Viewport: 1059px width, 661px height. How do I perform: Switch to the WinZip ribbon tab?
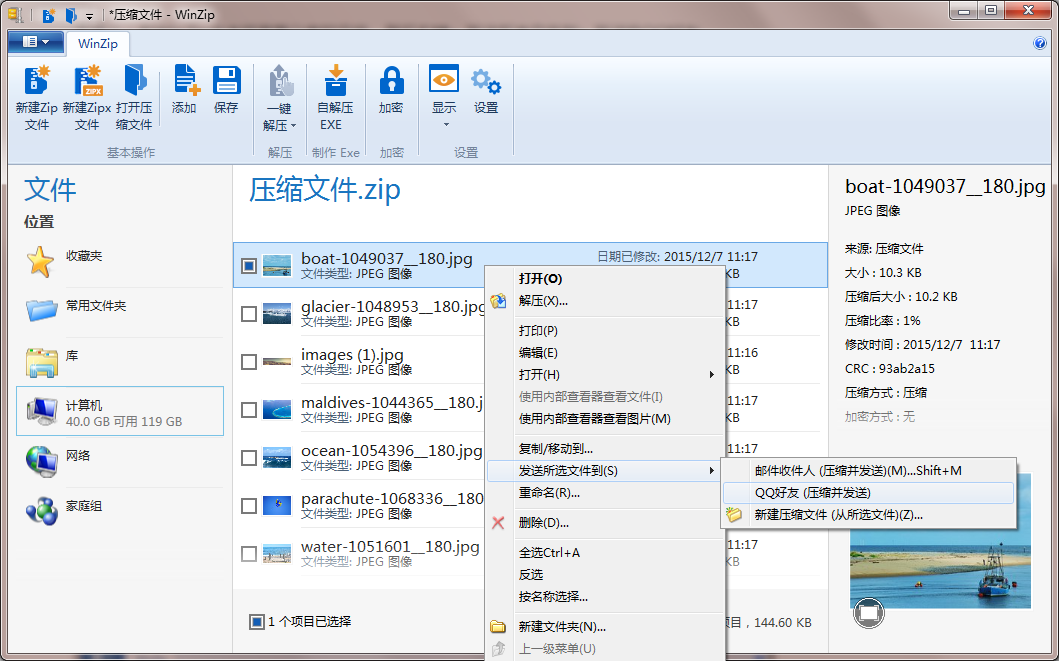coord(97,44)
